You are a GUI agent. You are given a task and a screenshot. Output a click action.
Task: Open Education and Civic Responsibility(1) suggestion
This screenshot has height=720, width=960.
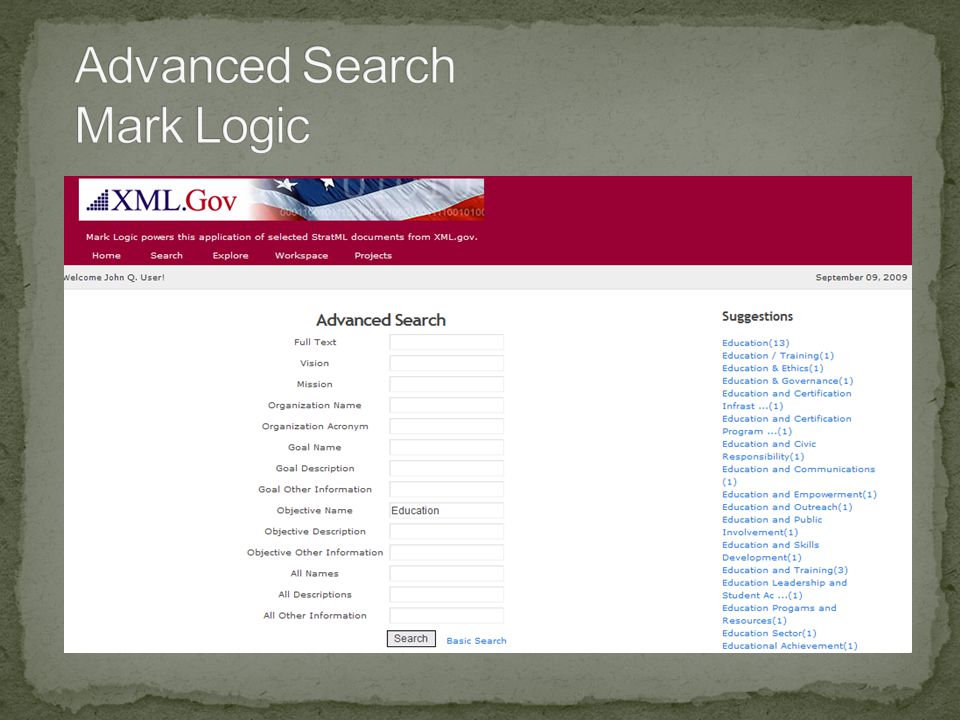point(769,450)
